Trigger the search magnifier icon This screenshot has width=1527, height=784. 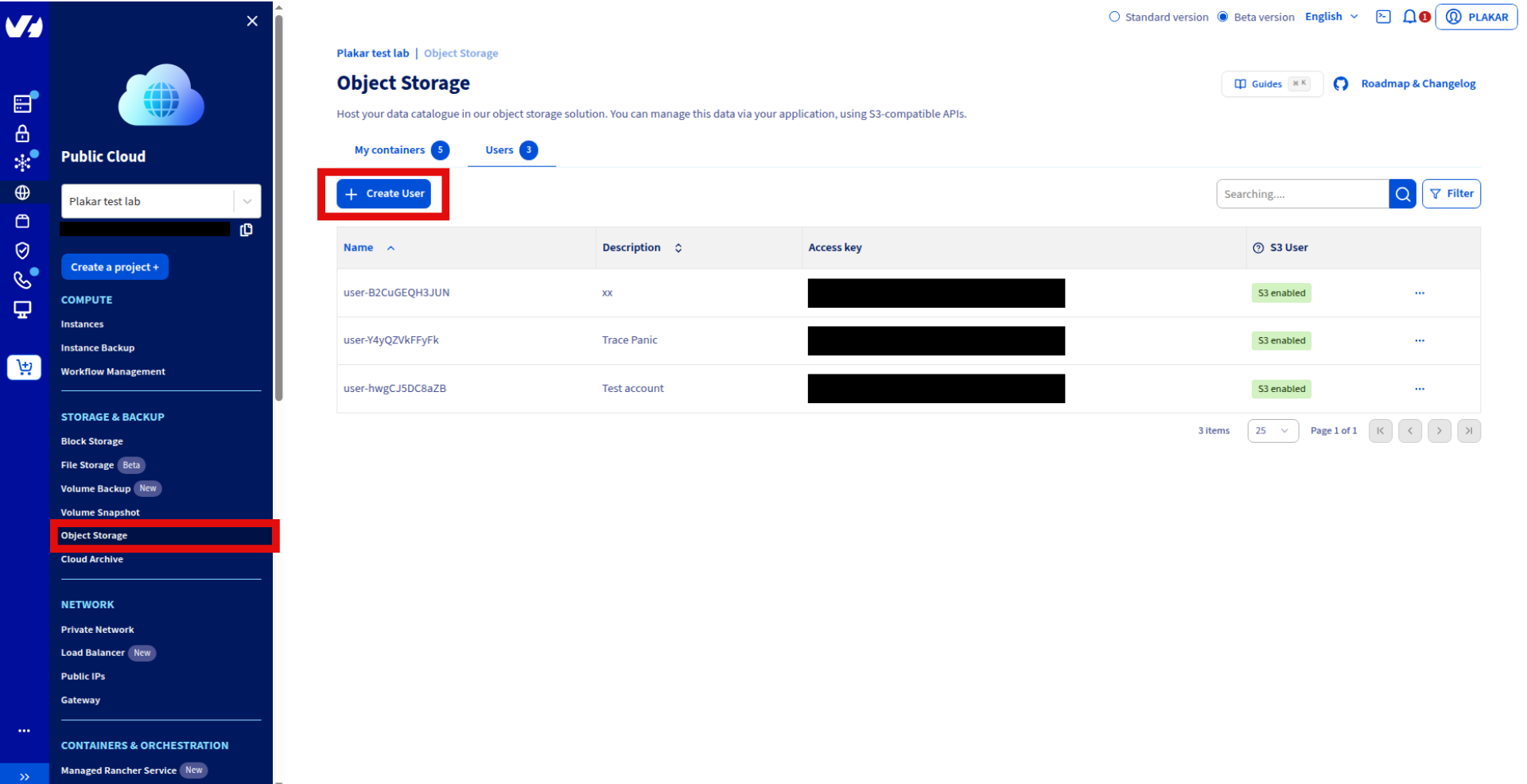tap(1402, 193)
